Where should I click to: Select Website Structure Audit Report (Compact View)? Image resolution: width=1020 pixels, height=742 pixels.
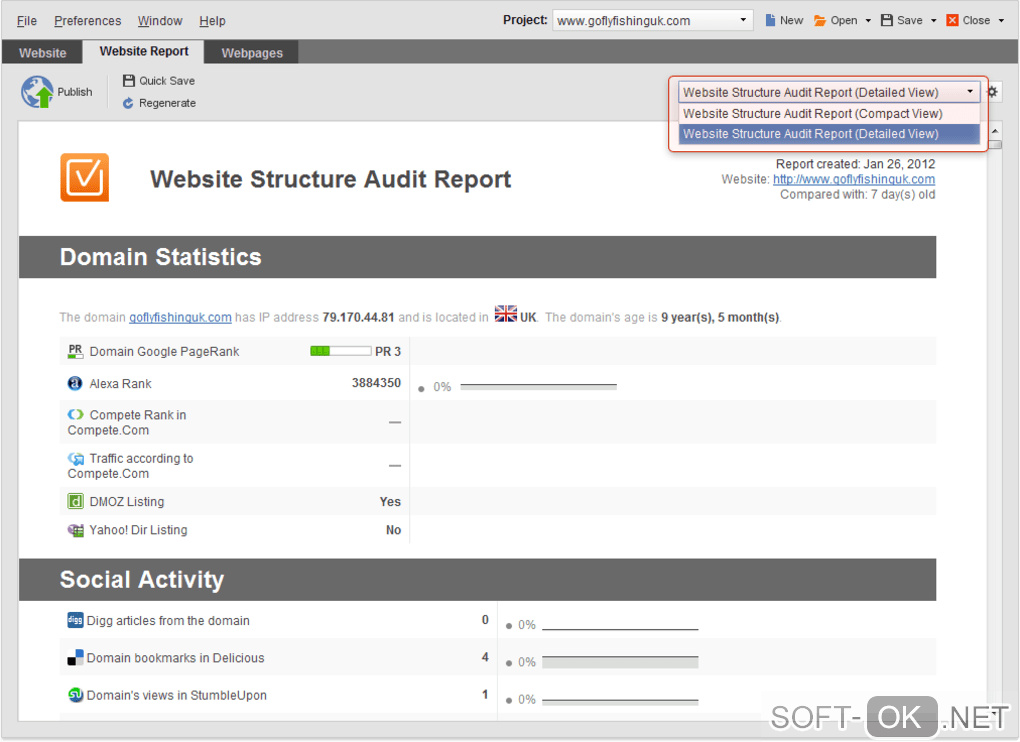click(829, 114)
